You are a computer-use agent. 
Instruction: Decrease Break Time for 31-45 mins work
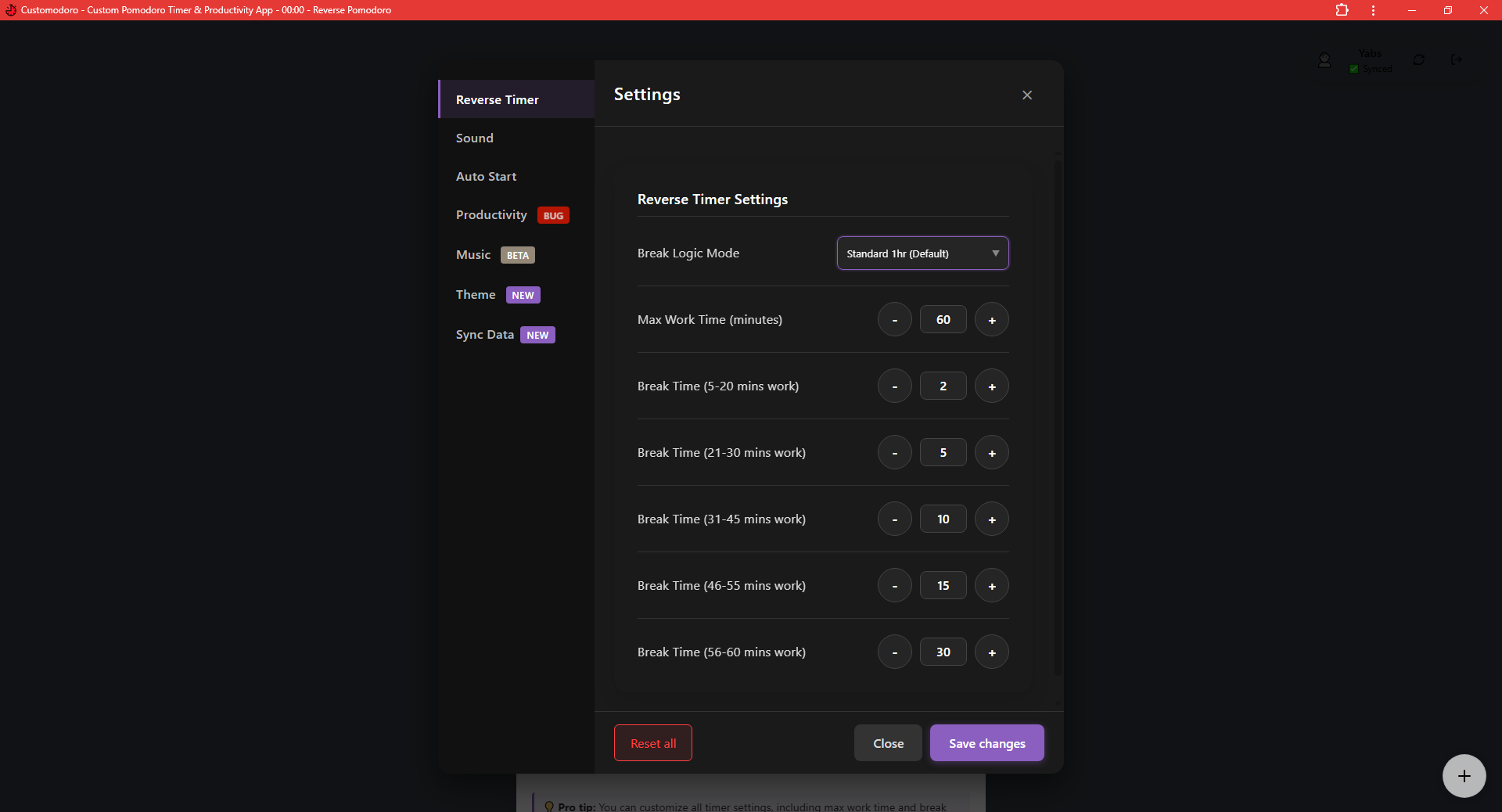895,519
